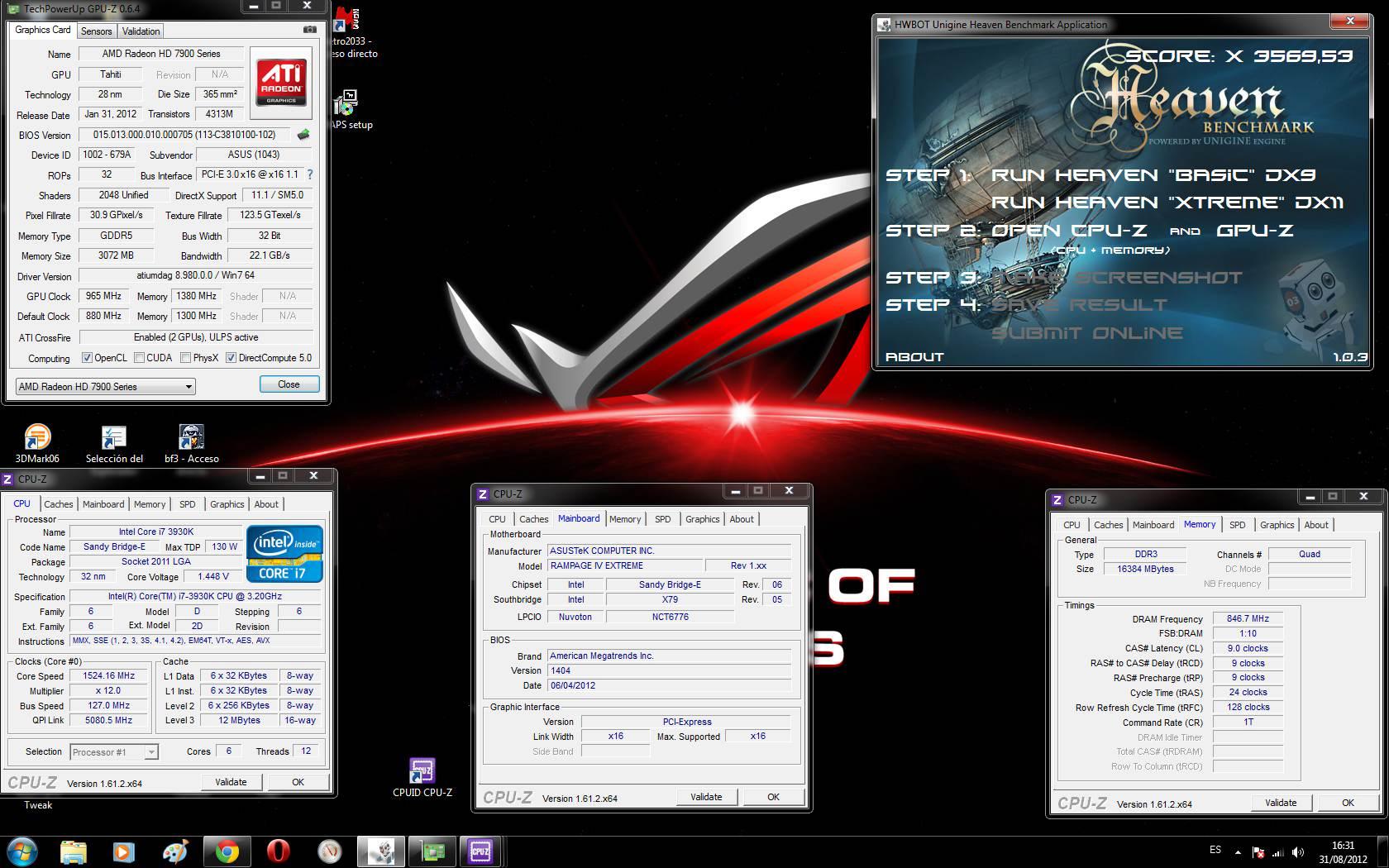Click Validate in the Memory CPU-Z window
1389x868 pixels.
pos(1281,803)
